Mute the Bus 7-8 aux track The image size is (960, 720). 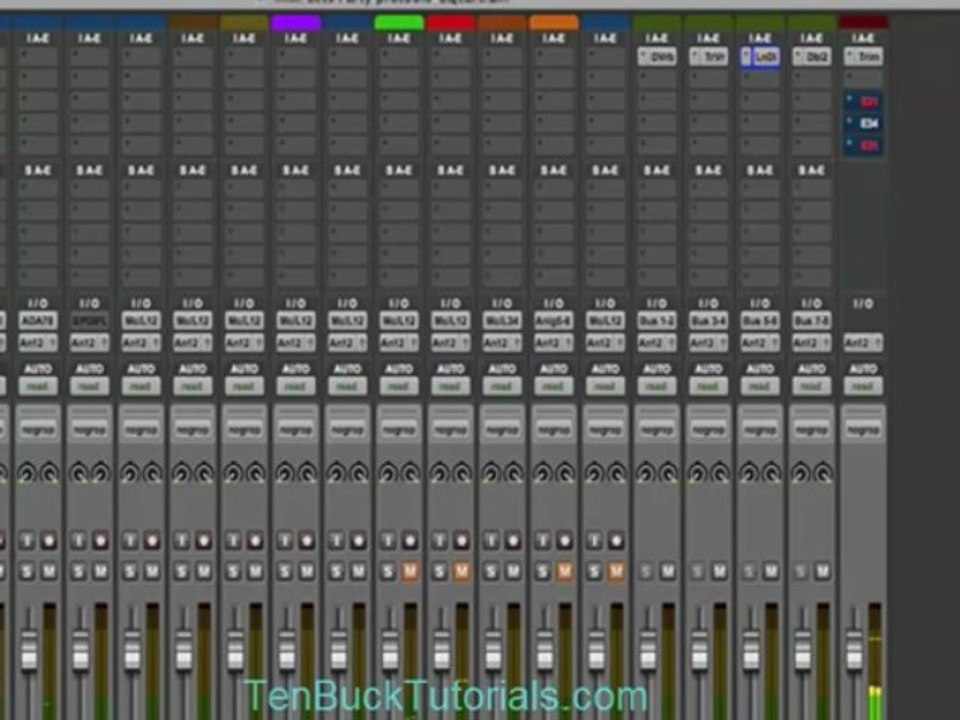tap(822, 572)
